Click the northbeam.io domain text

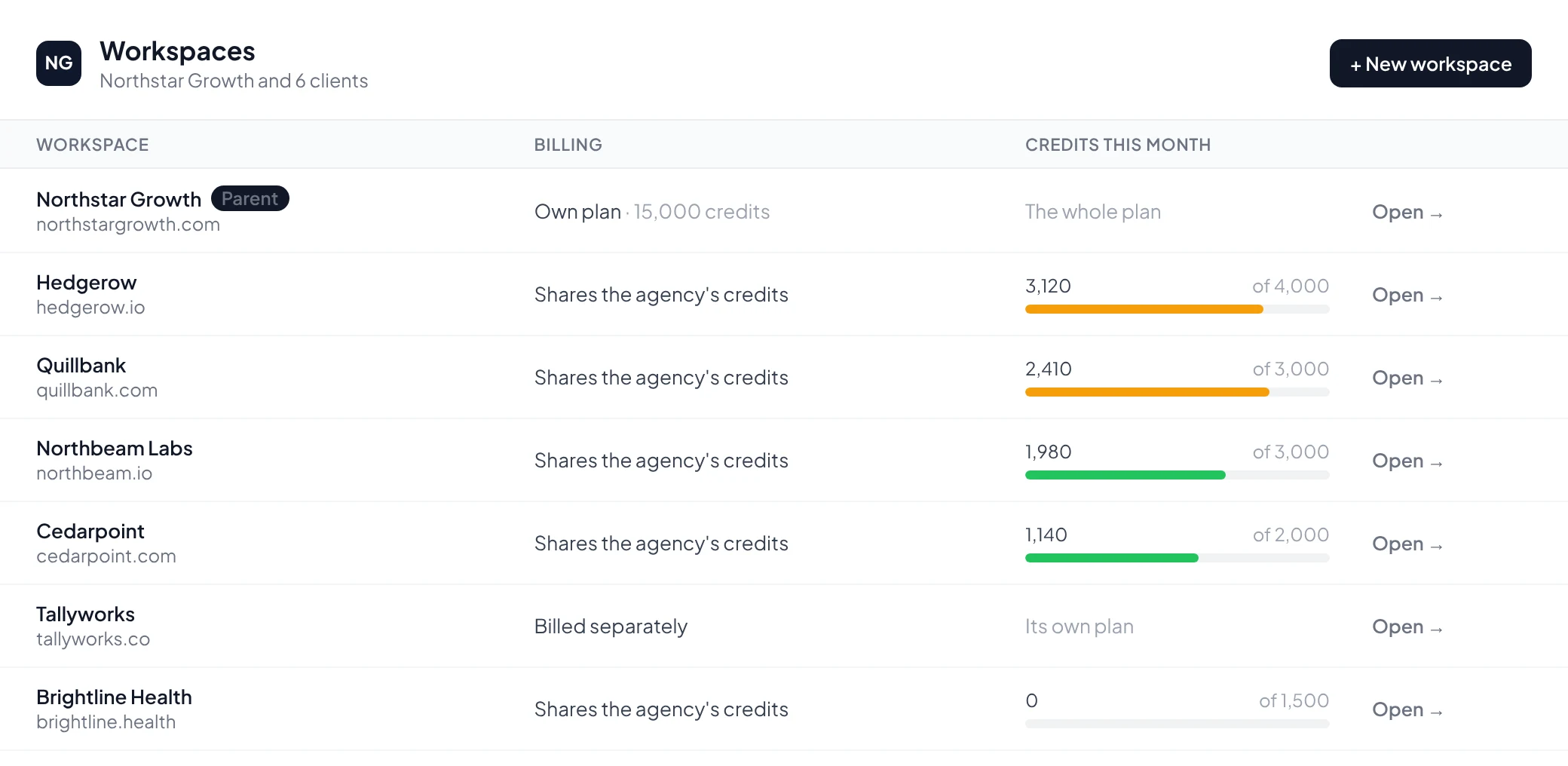[94, 473]
